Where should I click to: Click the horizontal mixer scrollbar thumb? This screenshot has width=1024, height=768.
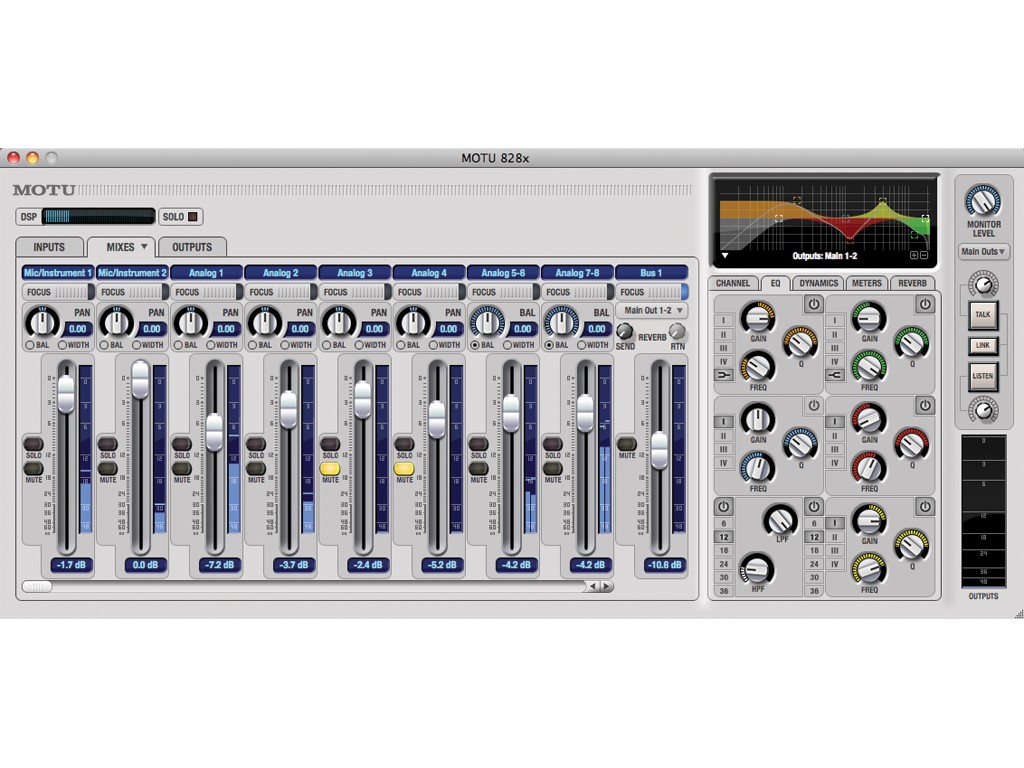click(37, 586)
